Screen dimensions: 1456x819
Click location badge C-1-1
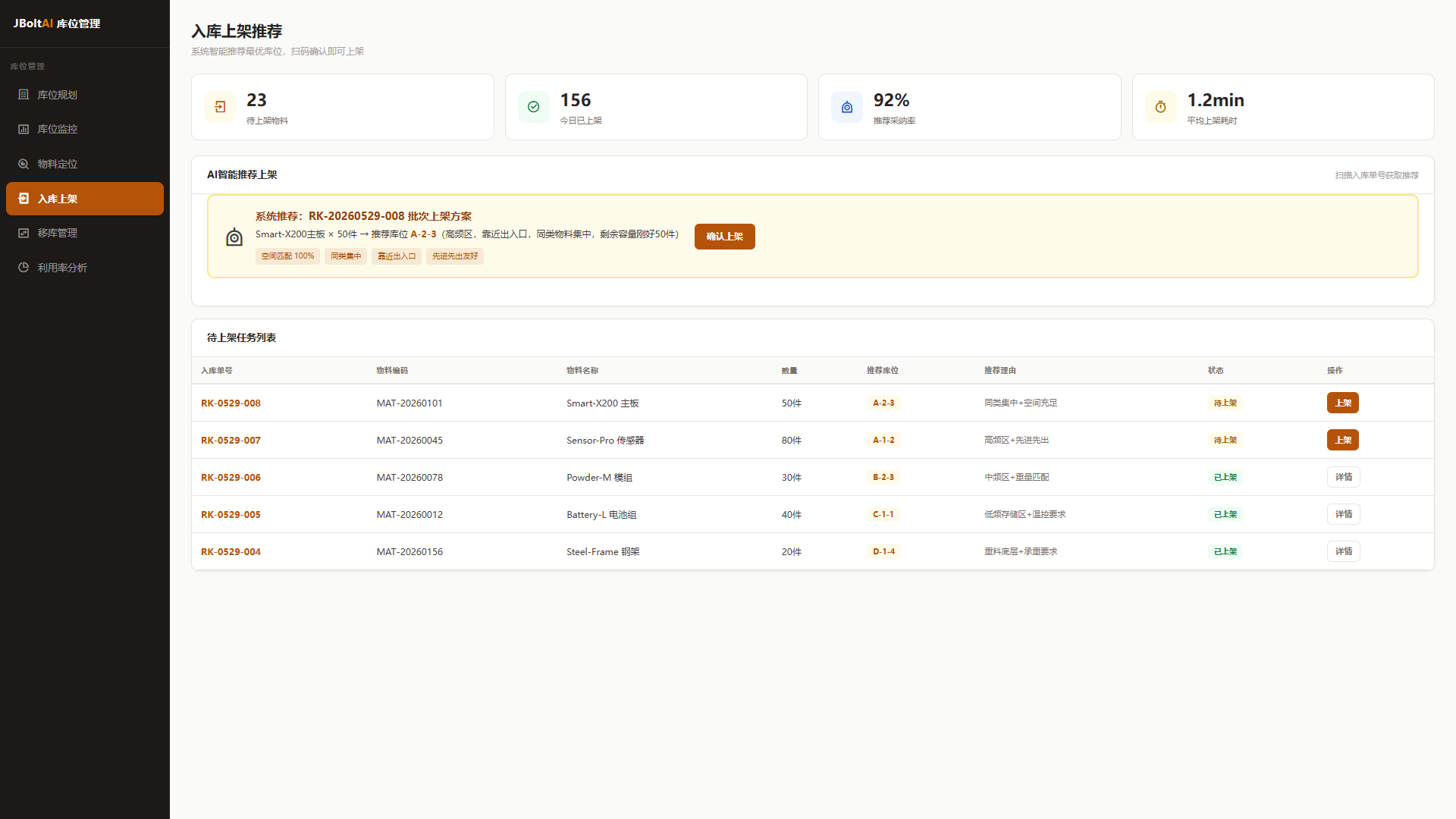(883, 514)
